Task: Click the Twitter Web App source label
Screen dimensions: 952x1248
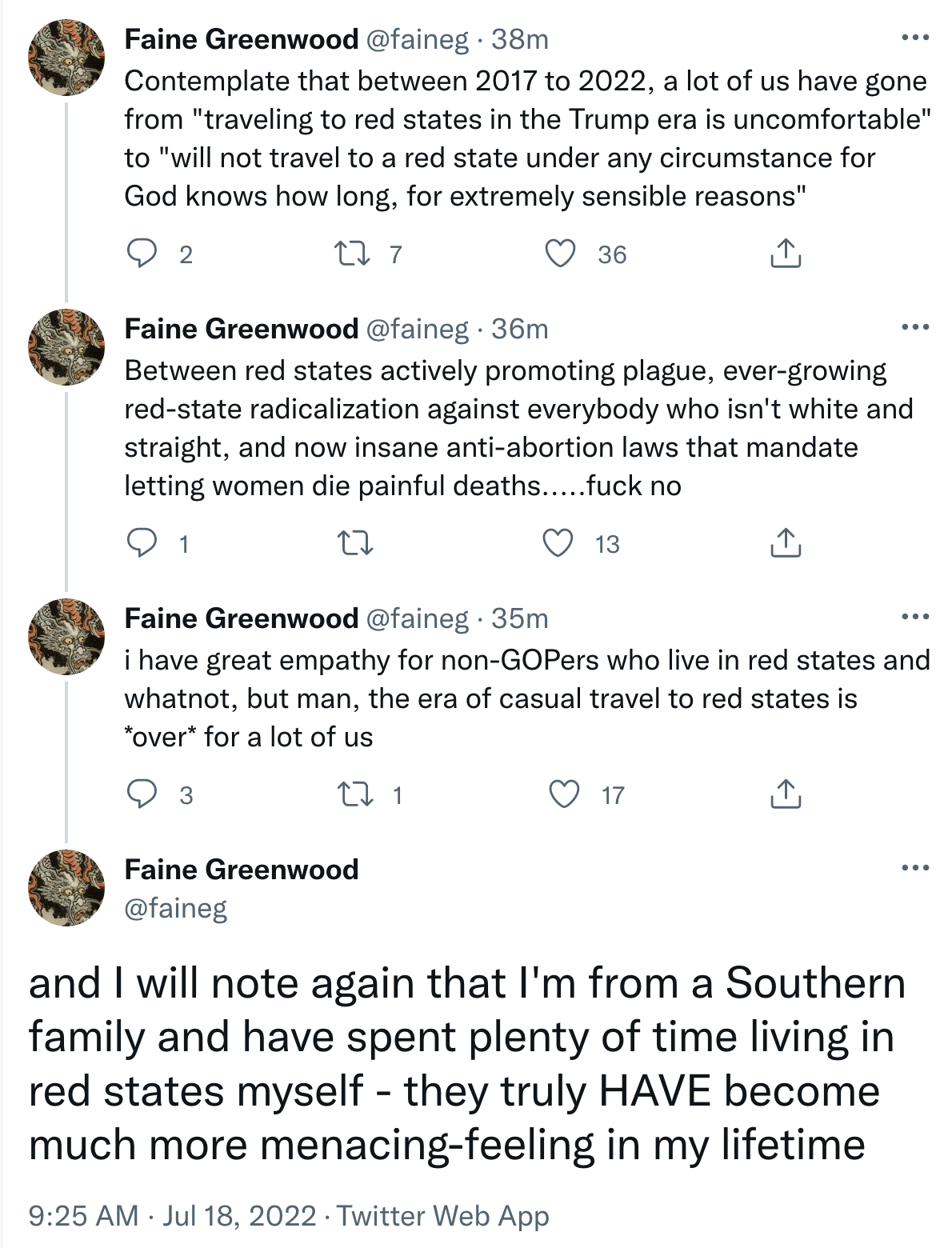Action: (x=442, y=1216)
